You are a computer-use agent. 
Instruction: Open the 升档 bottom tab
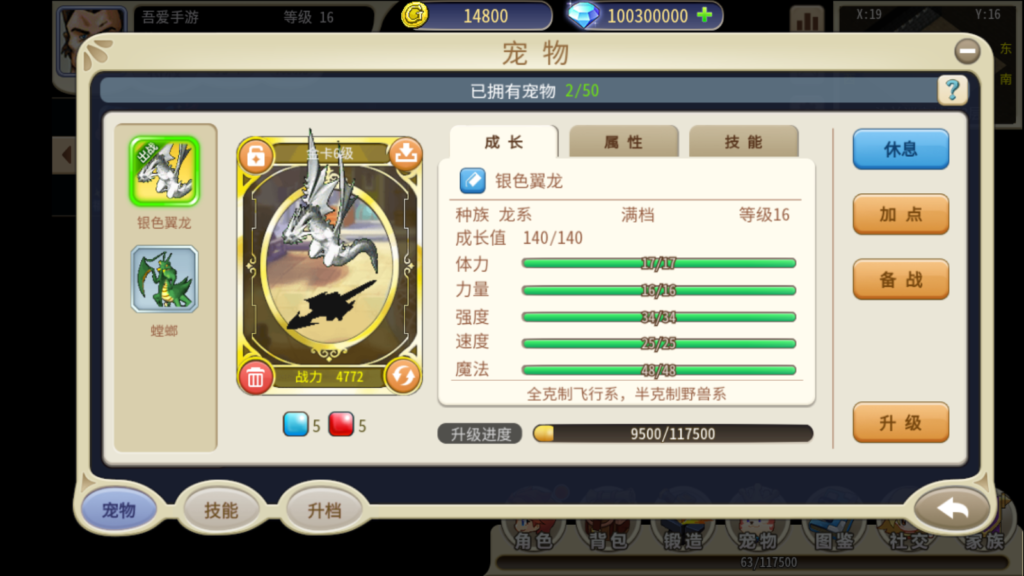[324, 510]
